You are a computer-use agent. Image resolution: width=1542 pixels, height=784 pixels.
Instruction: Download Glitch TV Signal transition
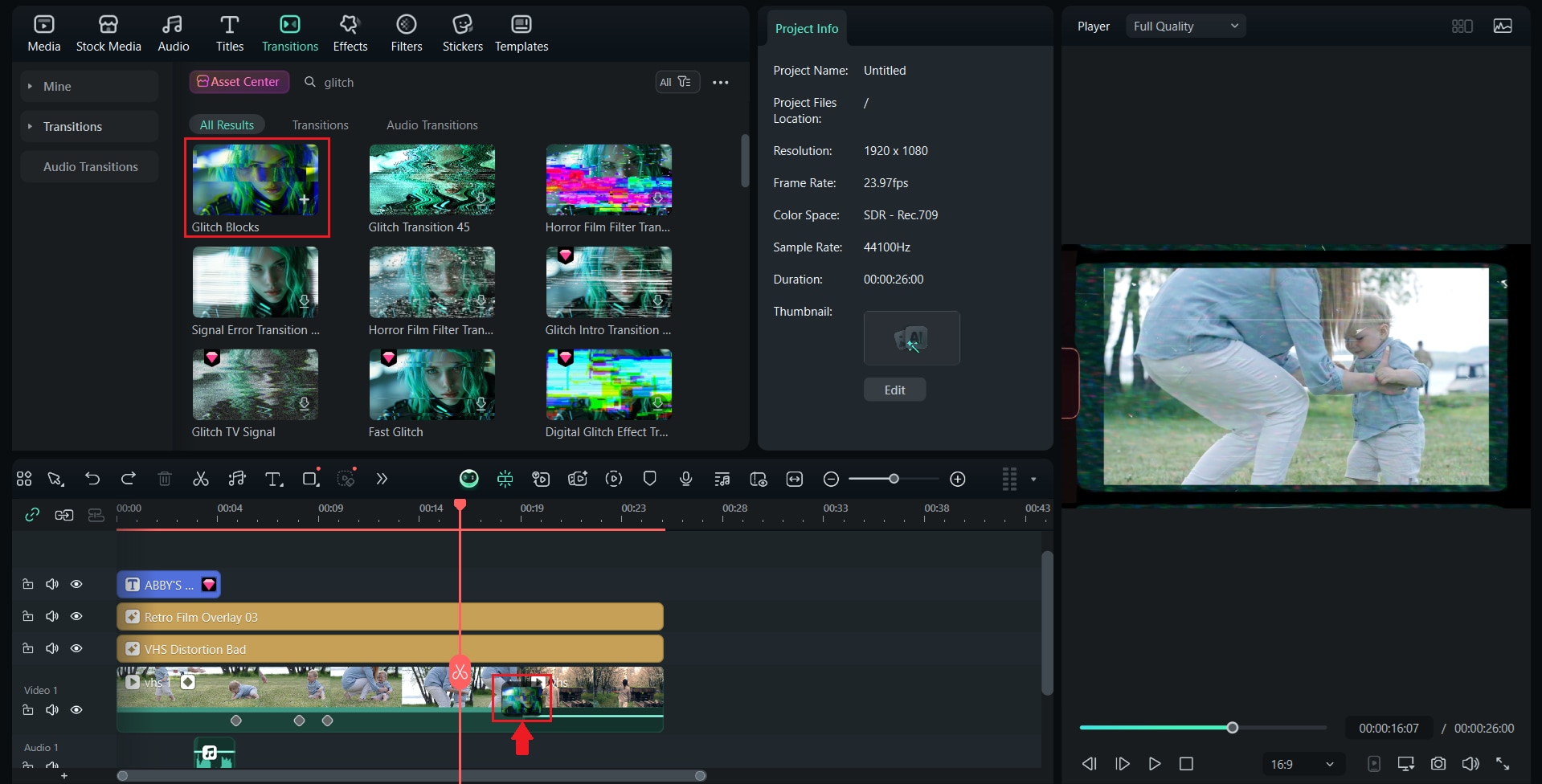tap(304, 403)
